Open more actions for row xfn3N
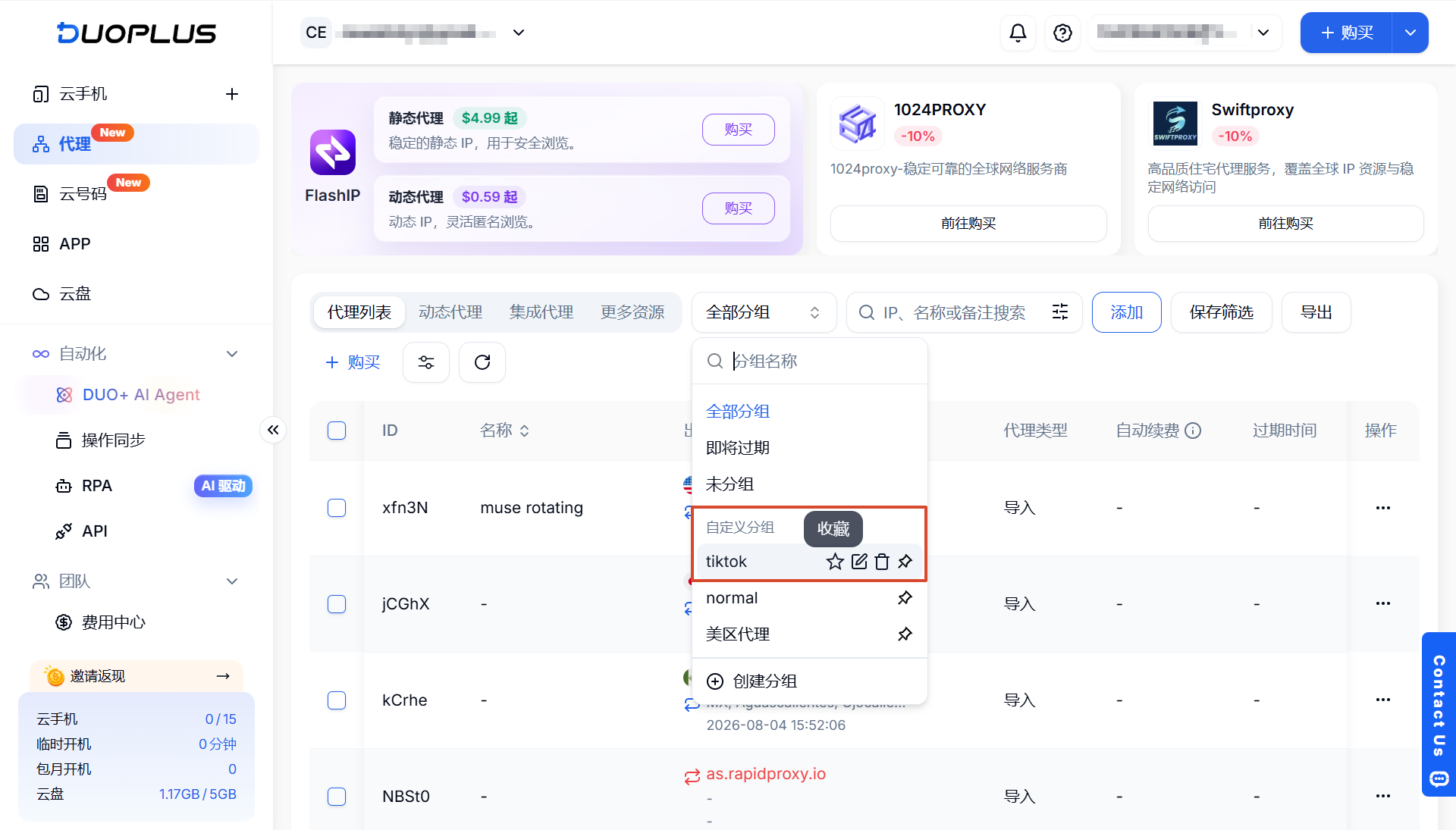1456x830 pixels. click(x=1383, y=508)
